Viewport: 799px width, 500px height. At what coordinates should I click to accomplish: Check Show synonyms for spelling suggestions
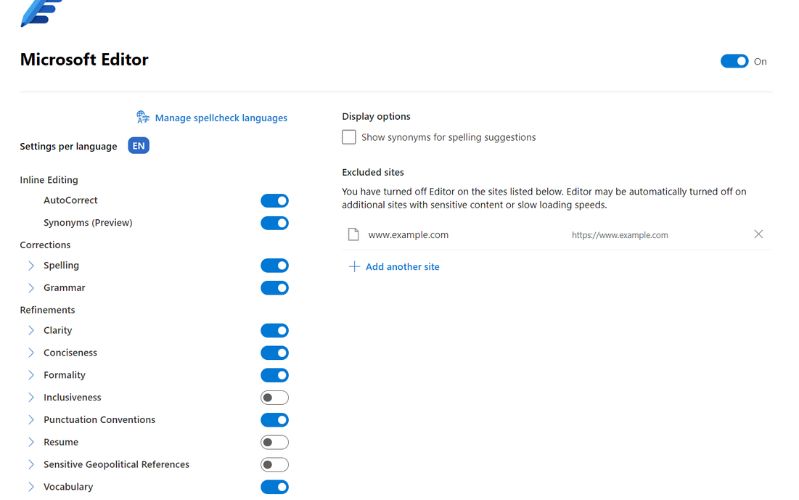(x=349, y=137)
